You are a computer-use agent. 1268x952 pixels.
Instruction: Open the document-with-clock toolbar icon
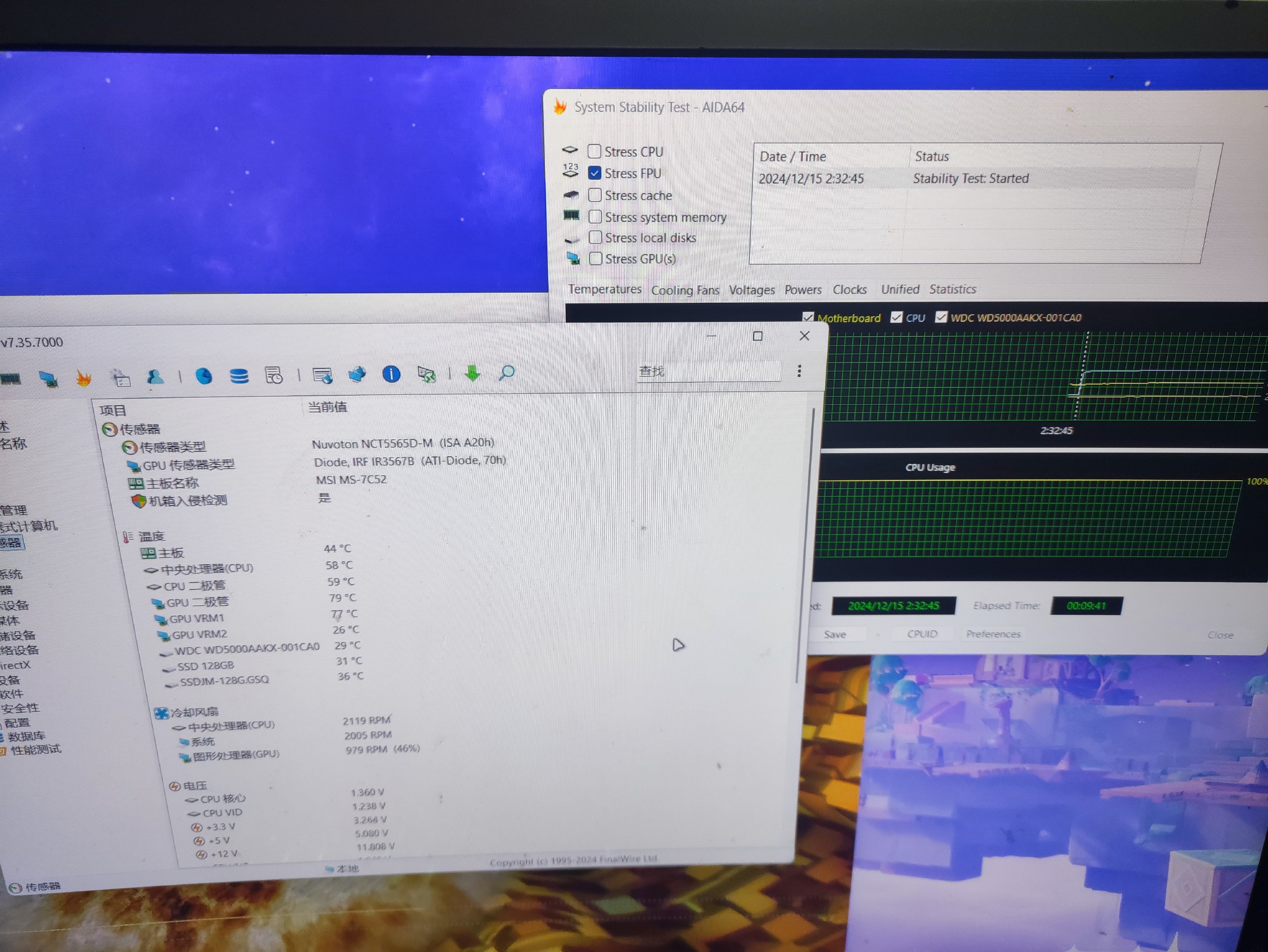pos(273,375)
